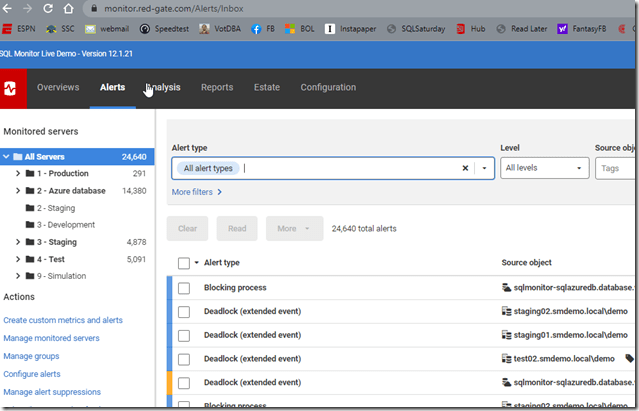Expand the 2 - Azure database group
Viewport: 639px width, 411px height.
click(x=18, y=191)
